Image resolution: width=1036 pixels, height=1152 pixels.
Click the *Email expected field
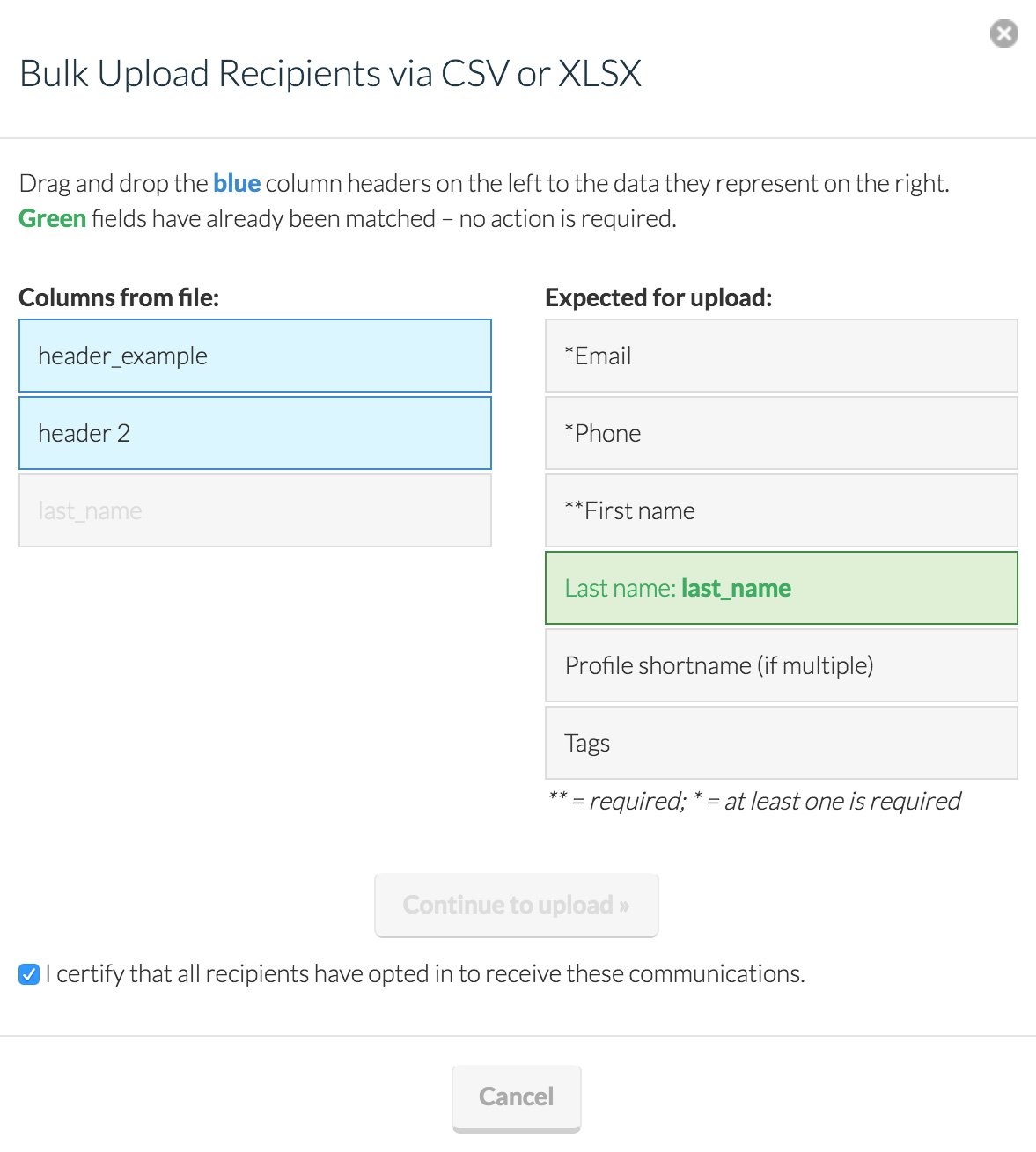(781, 356)
